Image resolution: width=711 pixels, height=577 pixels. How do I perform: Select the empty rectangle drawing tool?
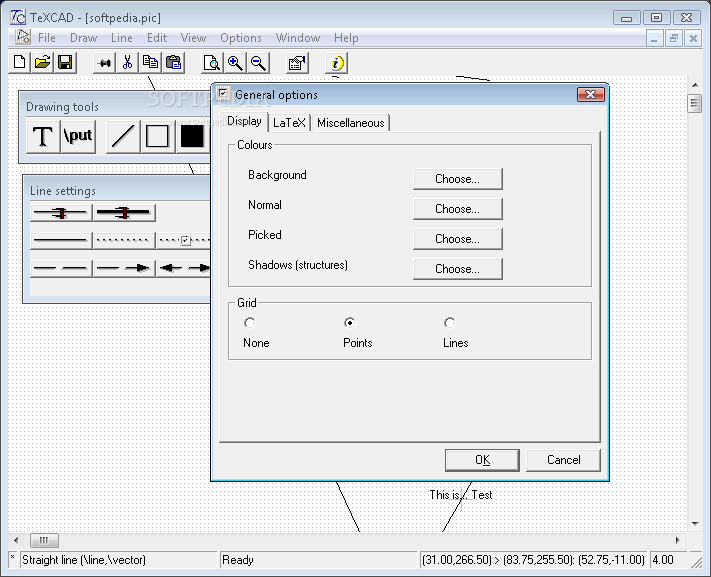157,136
